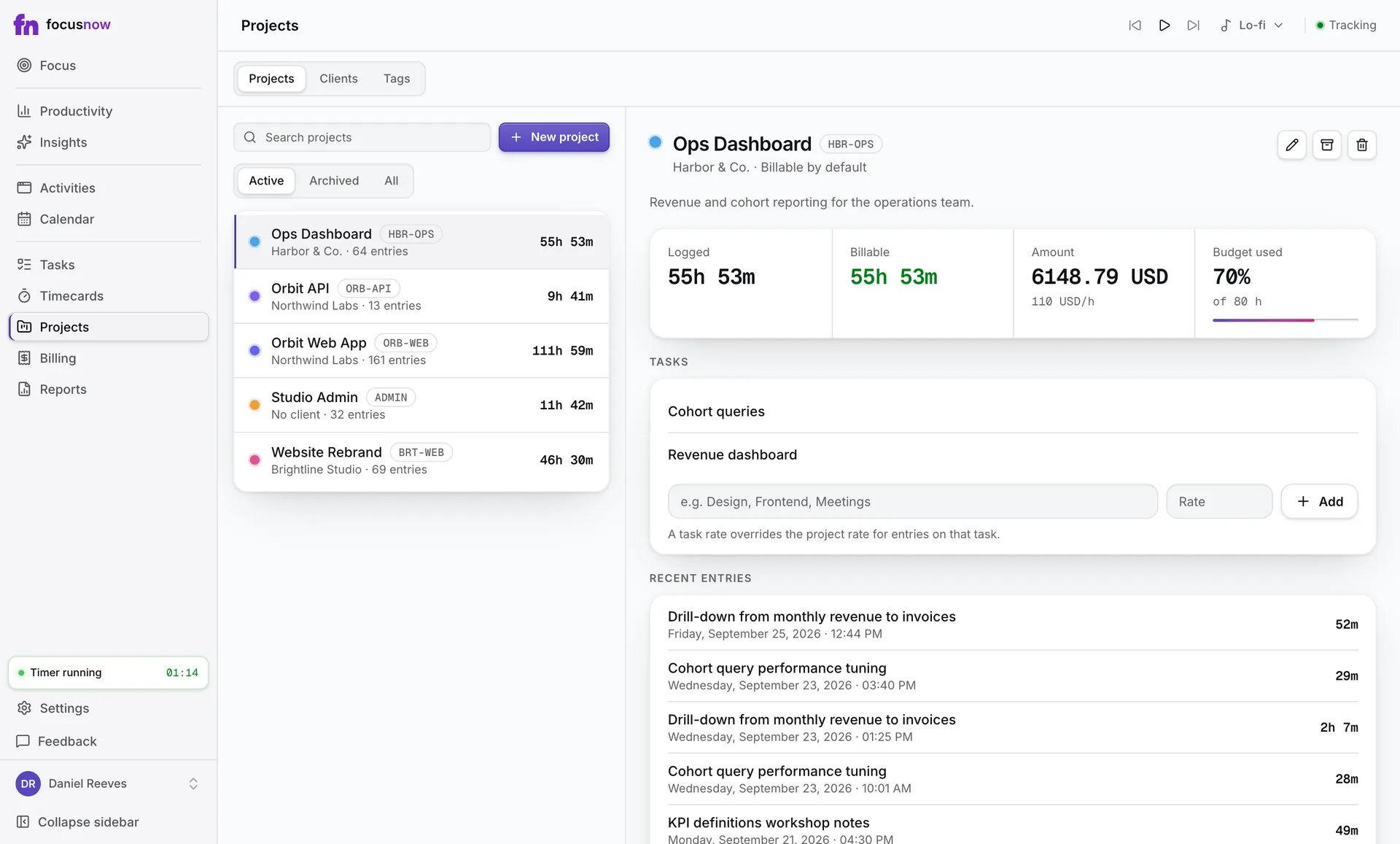Open the Calendar view
Image resolution: width=1400 pixels, height=844 pixels.
[x=109, y=220]
